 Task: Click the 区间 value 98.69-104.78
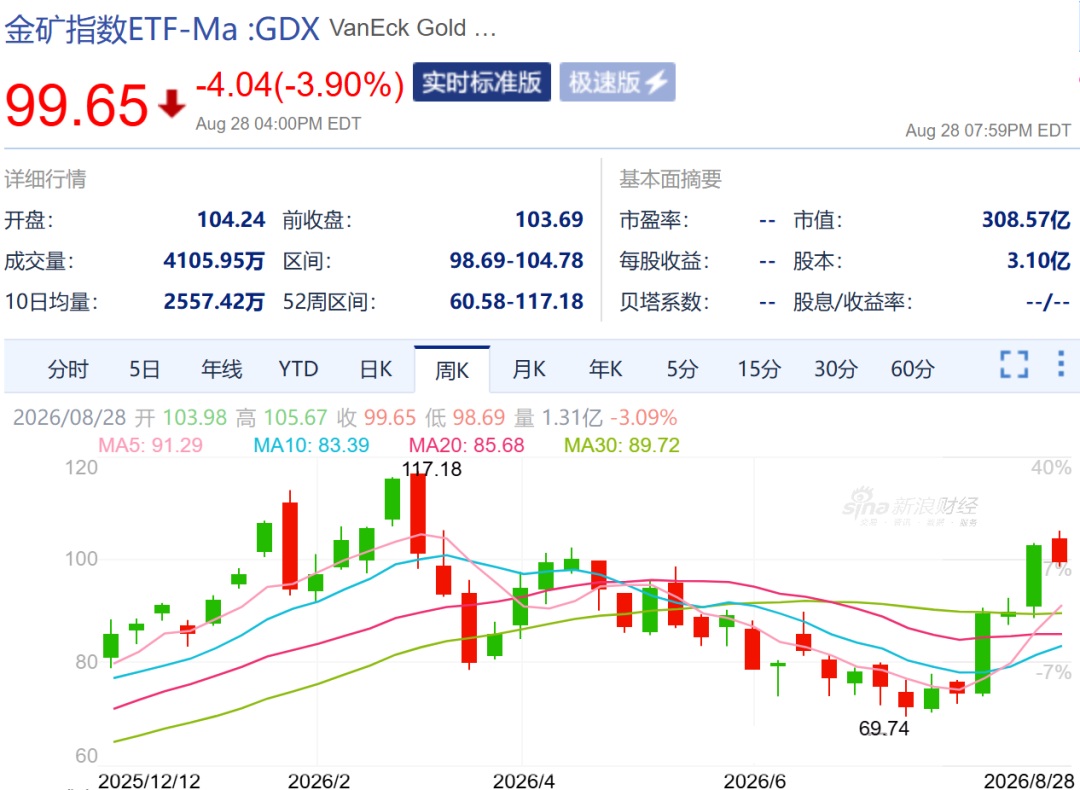pos(517,260)
